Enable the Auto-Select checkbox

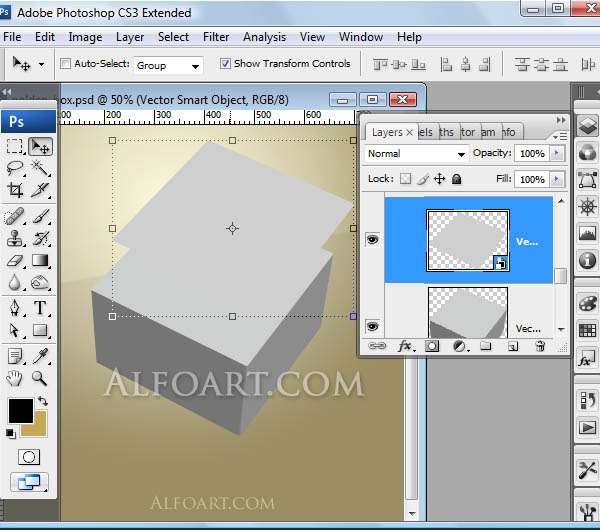pyautogui.click(x=65, y=64)
